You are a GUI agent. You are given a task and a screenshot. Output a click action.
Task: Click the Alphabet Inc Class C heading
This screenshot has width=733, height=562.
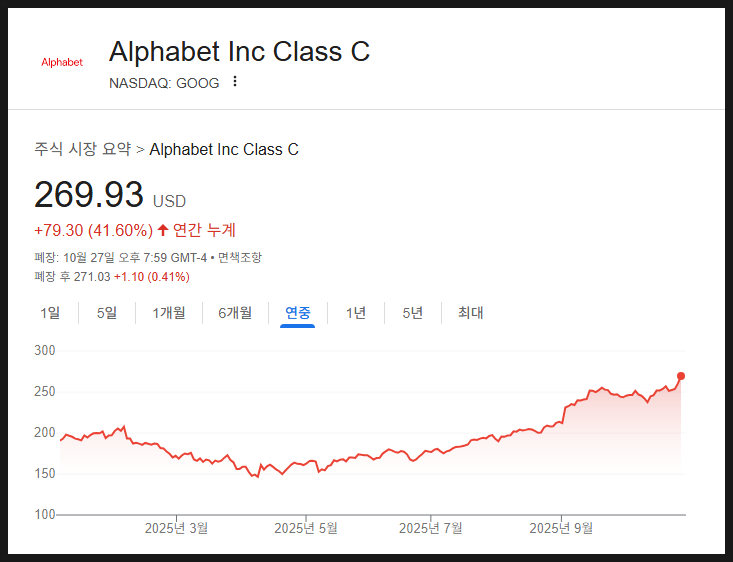(x=239, y=52)
